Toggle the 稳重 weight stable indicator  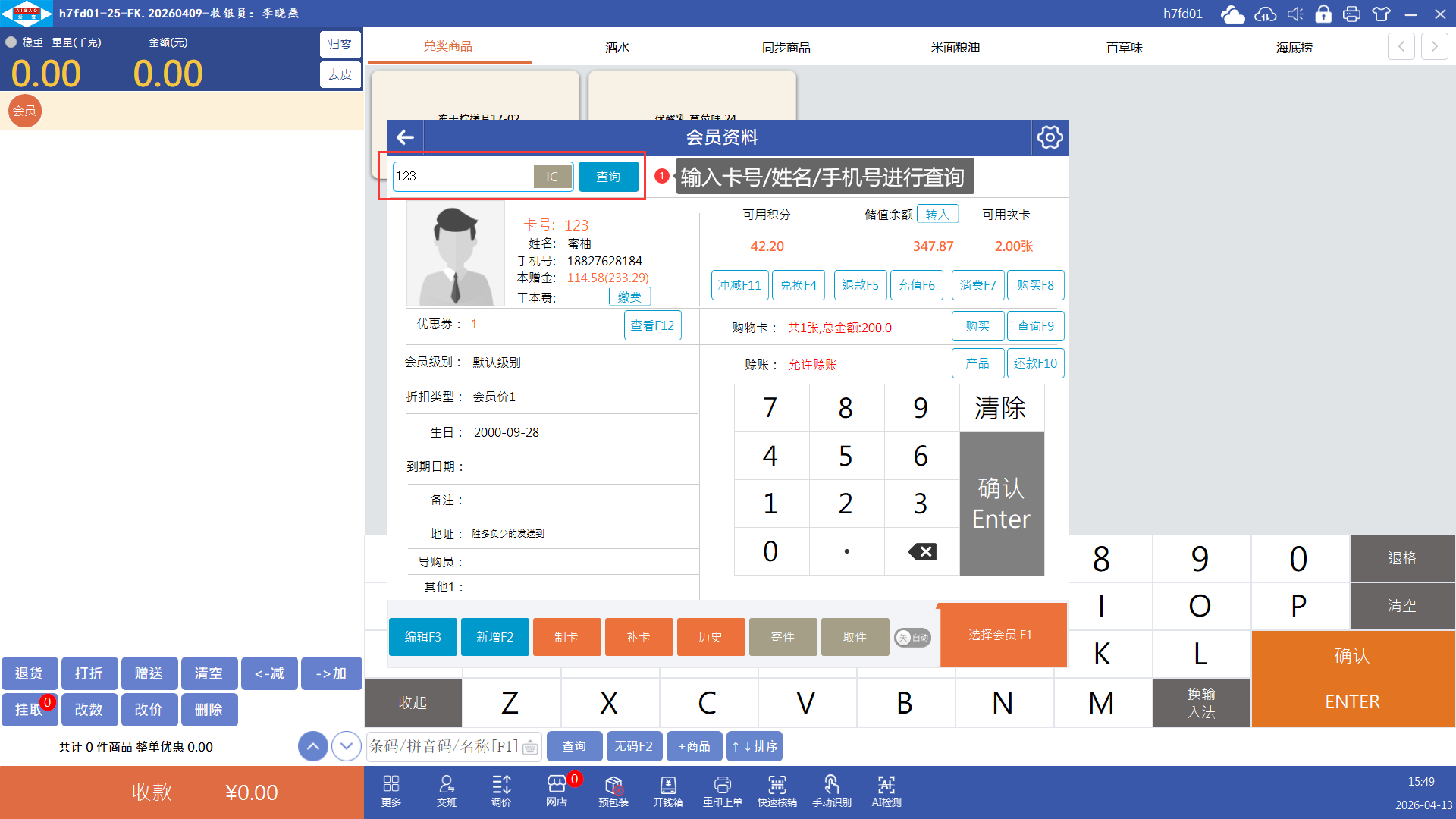pos(11,42)
